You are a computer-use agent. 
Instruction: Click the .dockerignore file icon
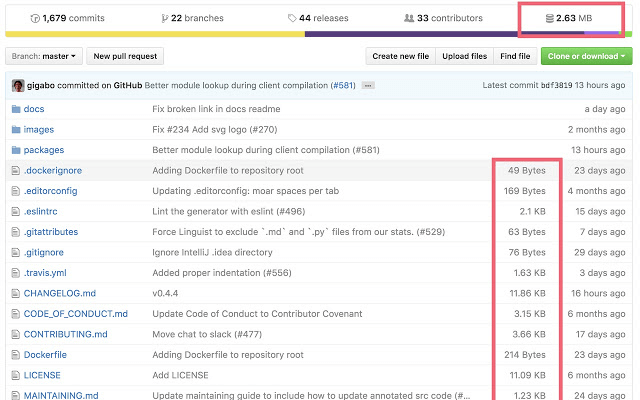point(15,170)
